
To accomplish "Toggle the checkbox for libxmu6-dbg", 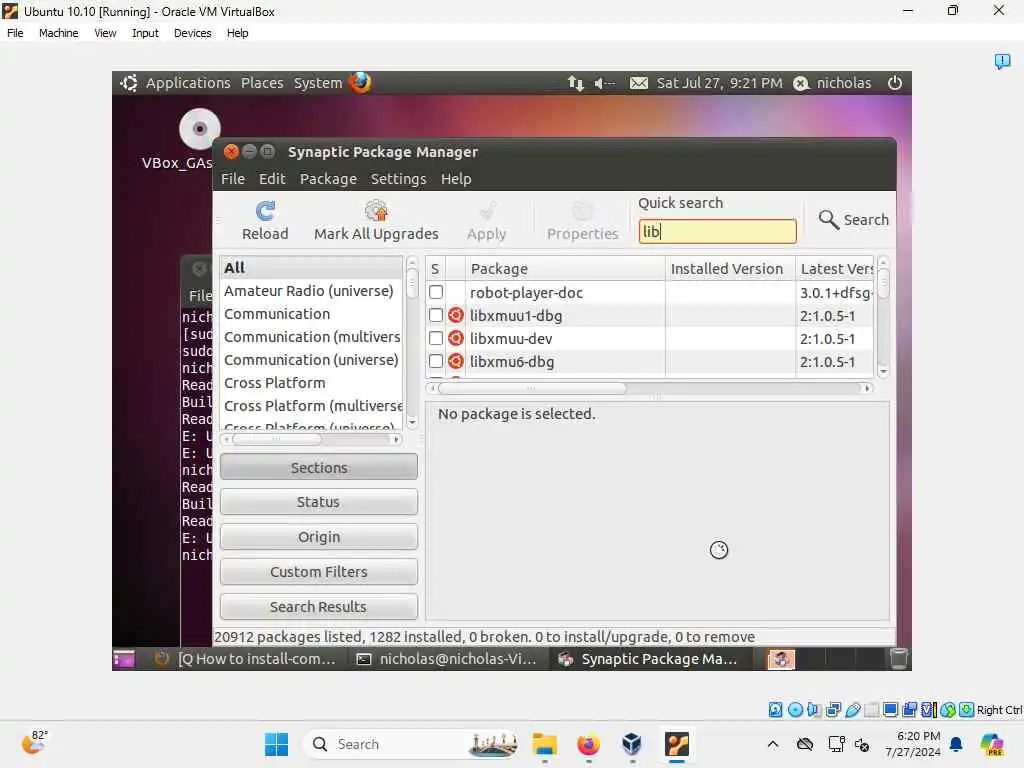I will tap(436, 361).
